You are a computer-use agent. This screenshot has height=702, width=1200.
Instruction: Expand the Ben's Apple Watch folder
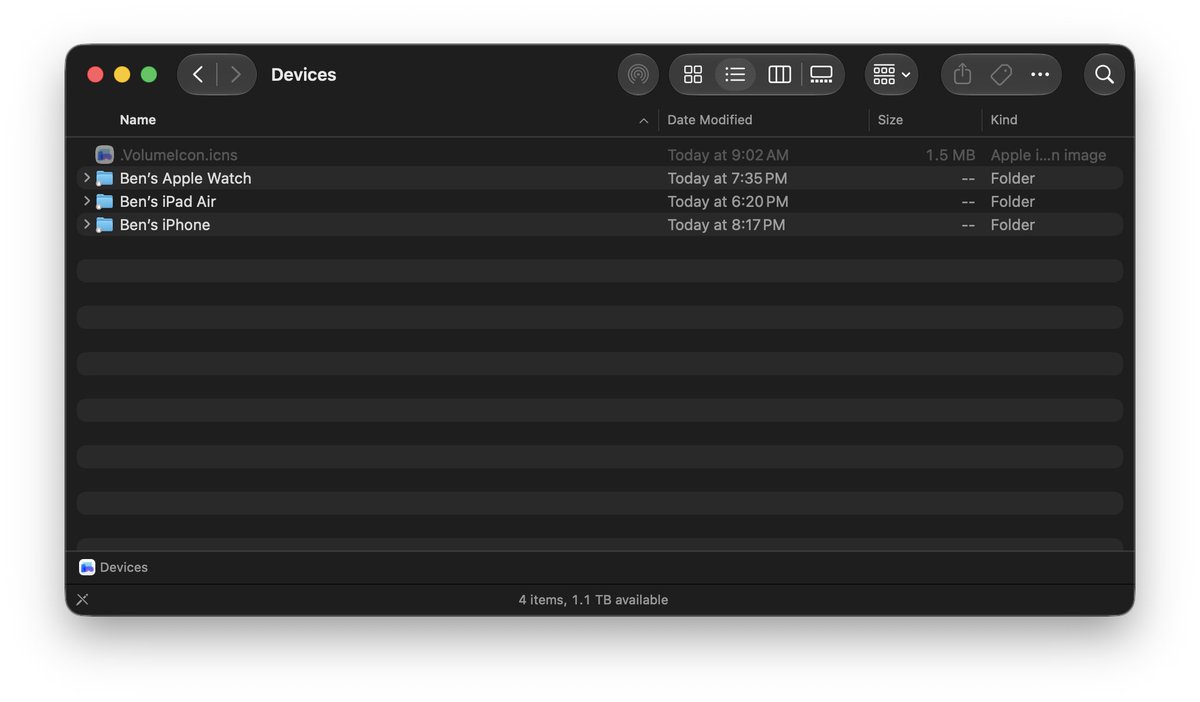[87, 178]
